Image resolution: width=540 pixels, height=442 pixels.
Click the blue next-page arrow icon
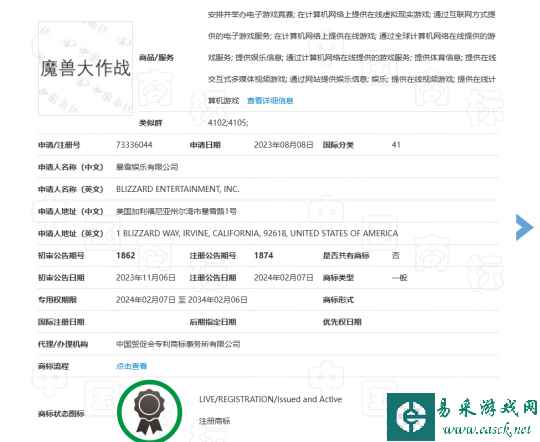[525, 227]
